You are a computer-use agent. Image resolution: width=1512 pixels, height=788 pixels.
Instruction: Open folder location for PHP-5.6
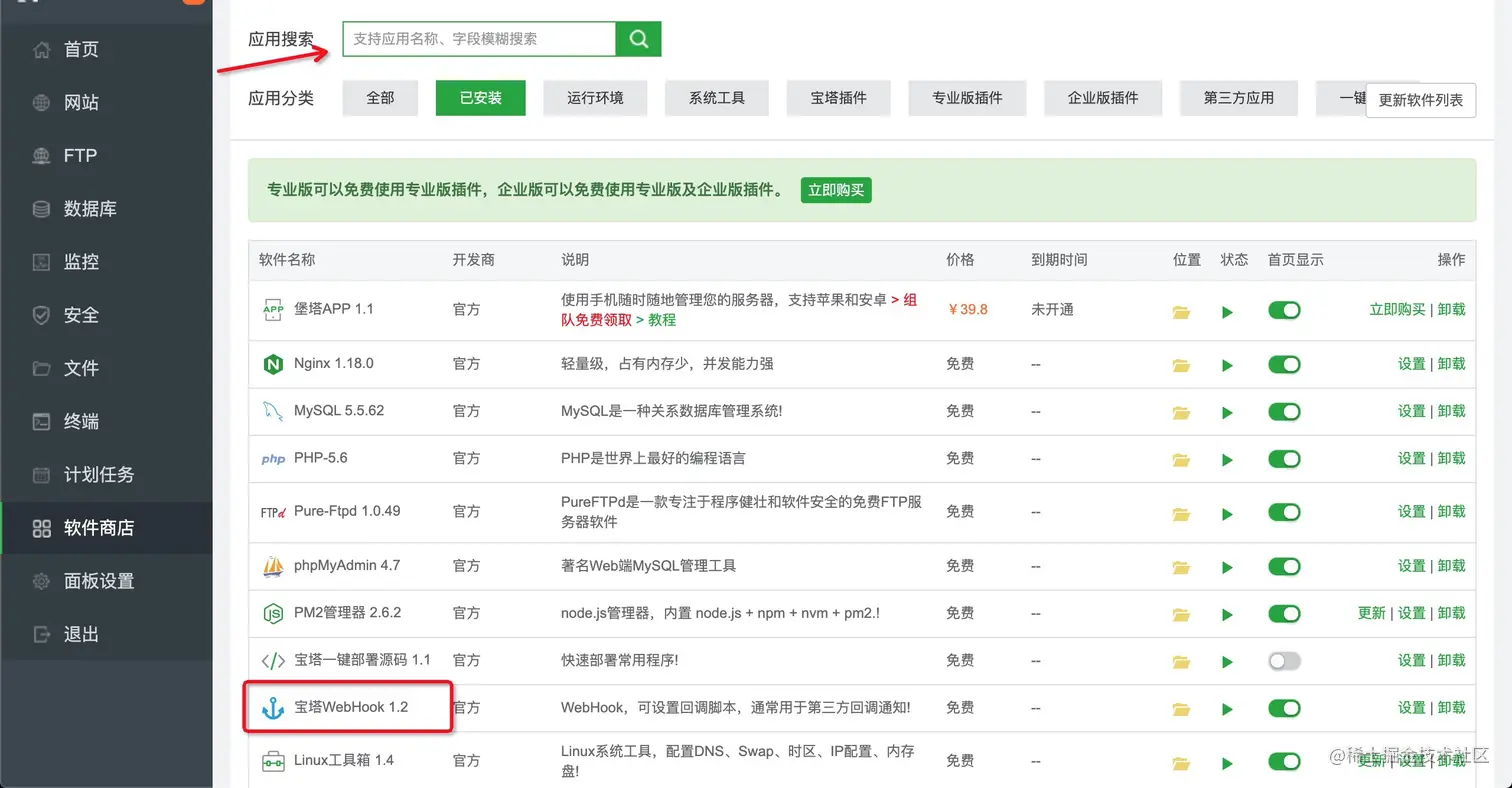[1181, 459]
